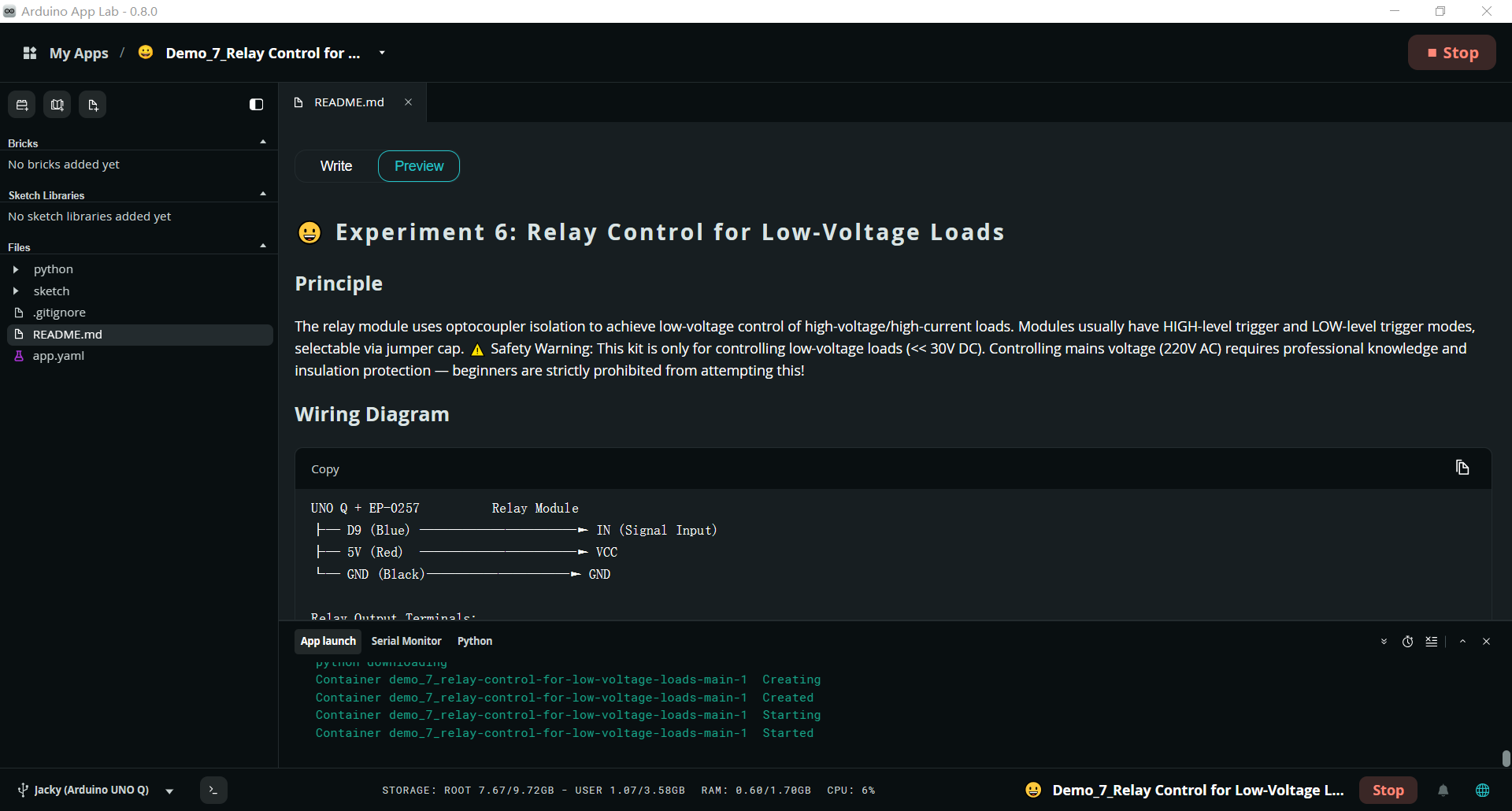
Task: Restore down the Arduino App Lab window
Action: tap(1440, 11)
